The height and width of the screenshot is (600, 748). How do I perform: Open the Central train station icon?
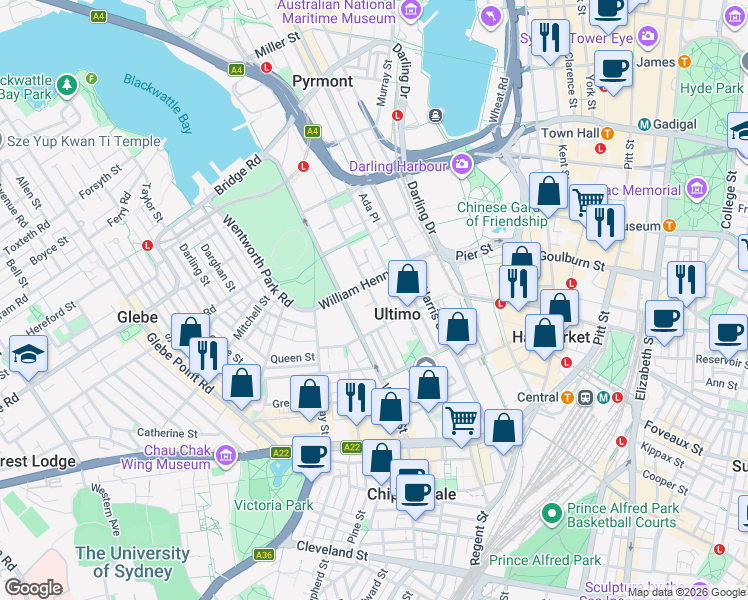585,397
